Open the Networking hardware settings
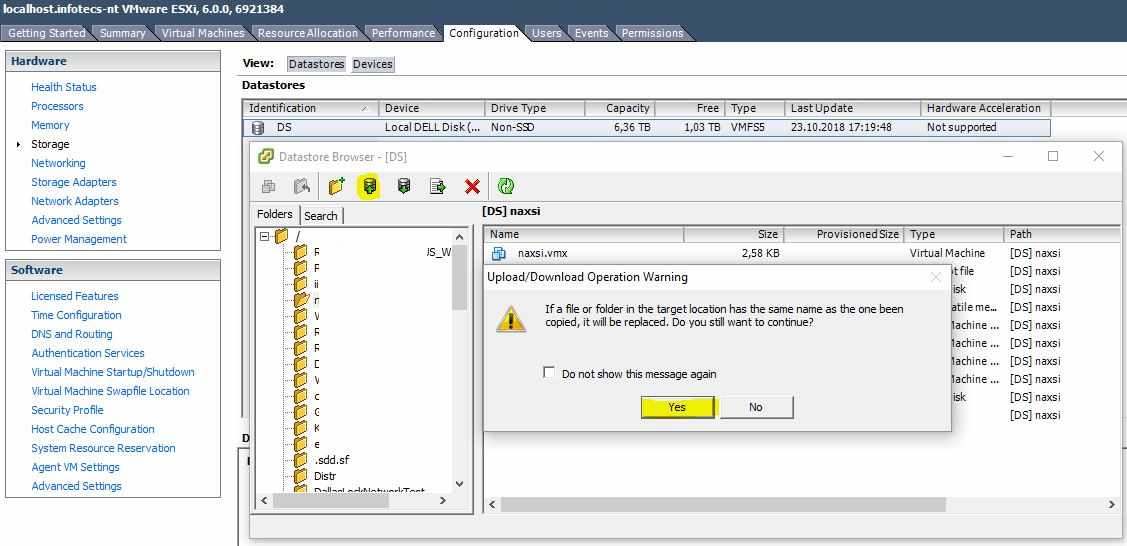 [58, 163]
